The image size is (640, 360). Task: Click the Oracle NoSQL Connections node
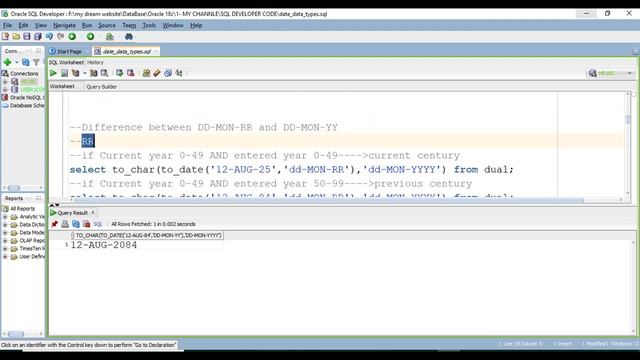pos(23,98)
